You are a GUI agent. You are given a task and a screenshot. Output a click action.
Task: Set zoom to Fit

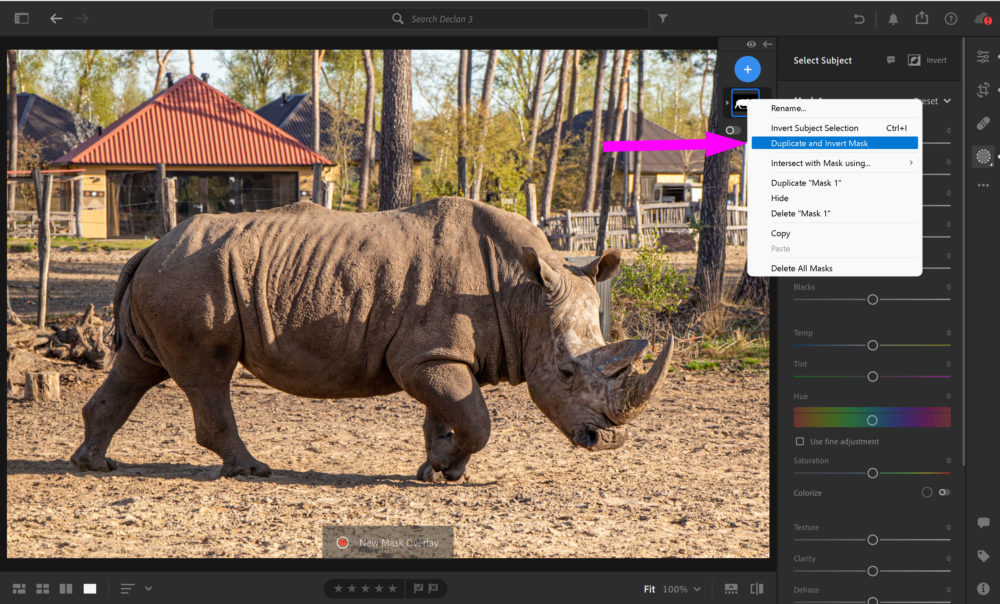coord(649,589)
